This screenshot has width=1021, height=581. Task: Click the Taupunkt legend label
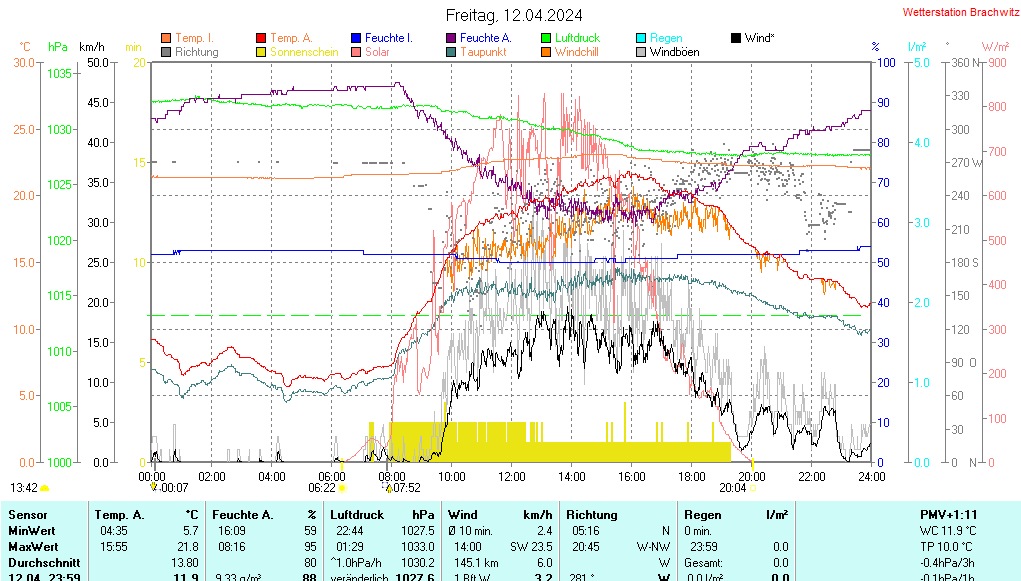485,52
